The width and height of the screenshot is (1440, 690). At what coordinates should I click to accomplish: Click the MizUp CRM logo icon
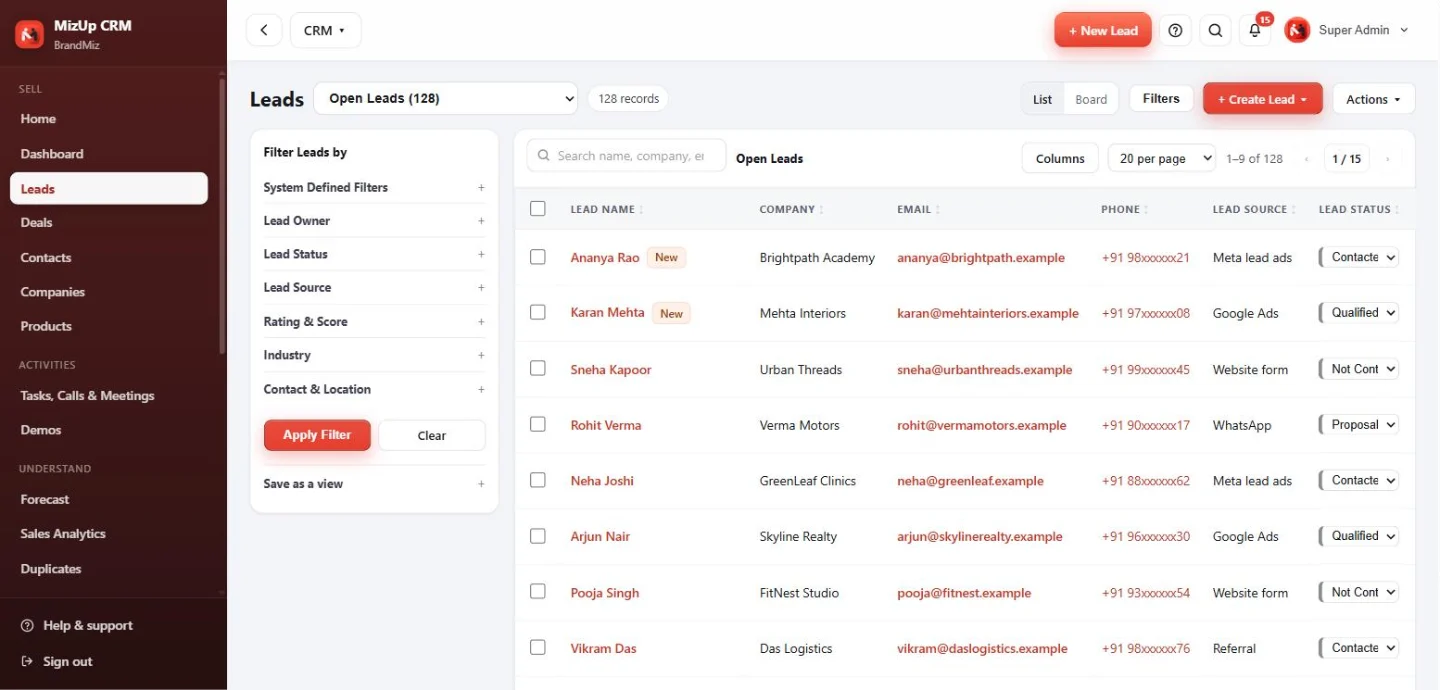click(x=30, y=34)
